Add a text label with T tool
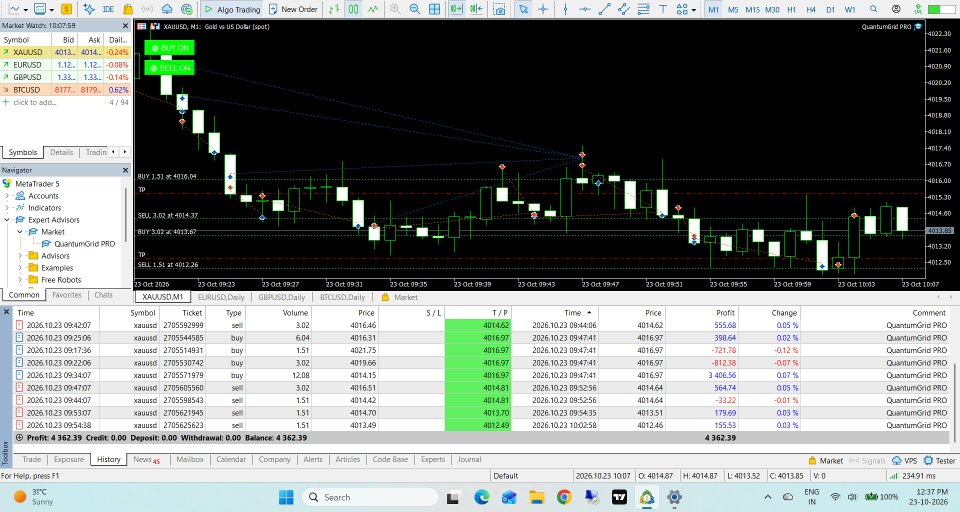 663,9
